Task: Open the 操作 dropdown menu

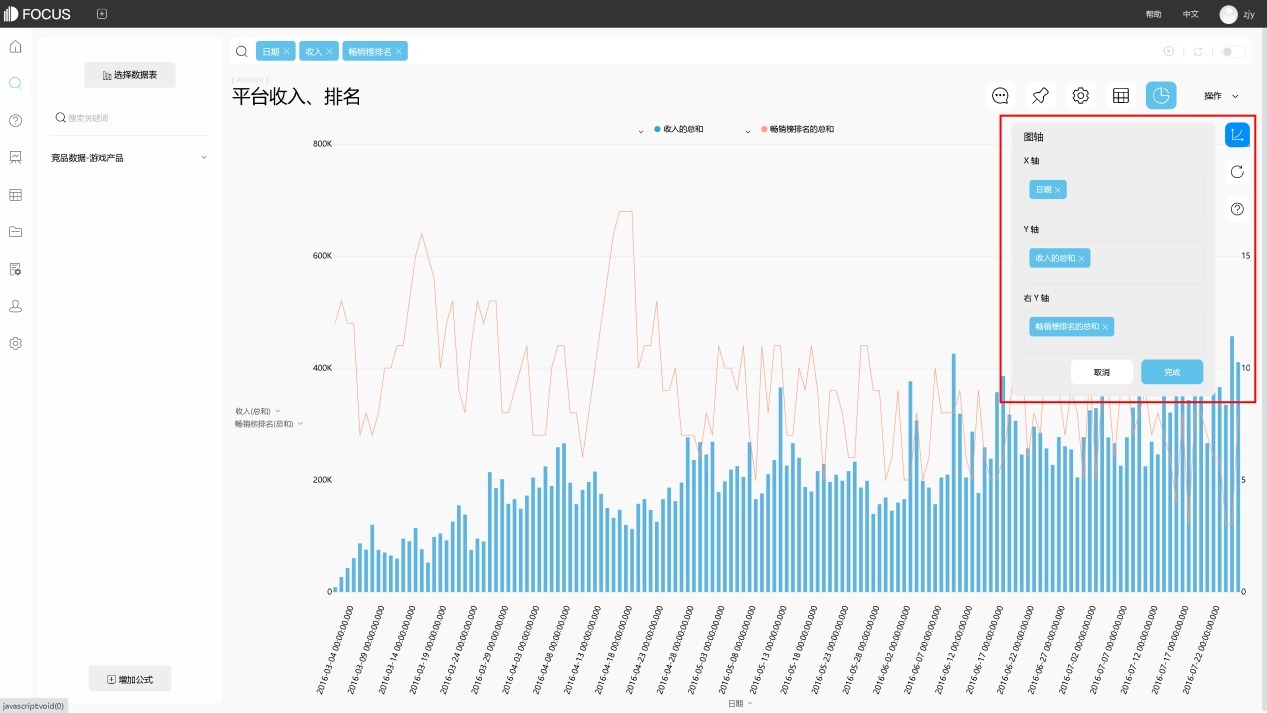Action: [x=1221, y=96]
